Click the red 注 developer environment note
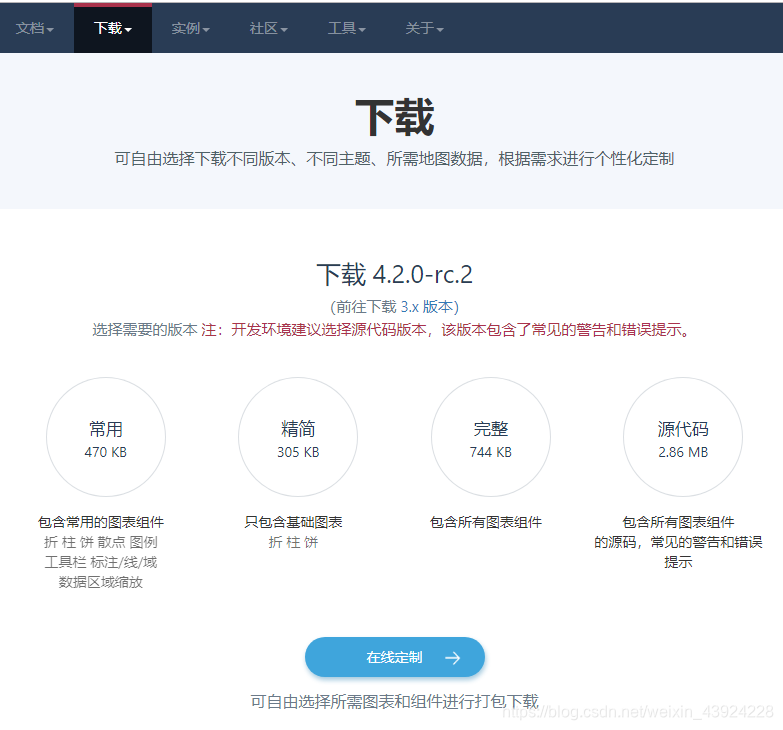 [x=446, y=330]
